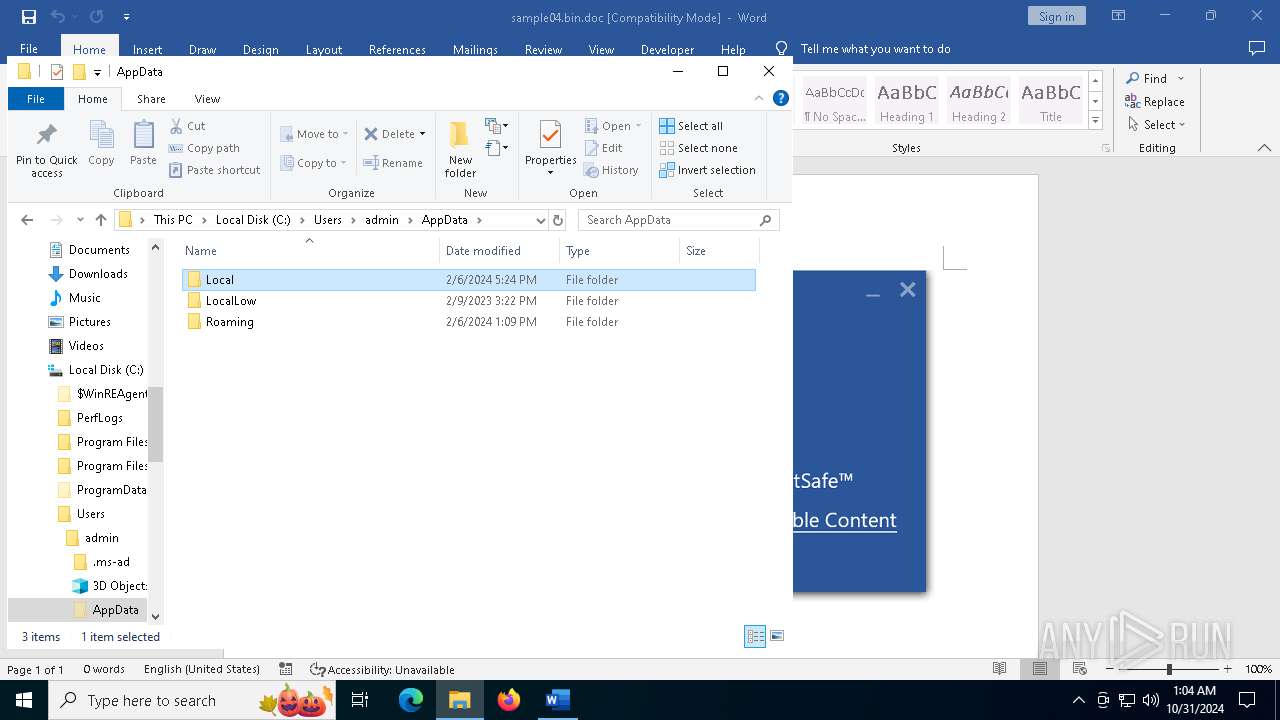
Task: Open Move to dropdown
Action: point(314,134)
